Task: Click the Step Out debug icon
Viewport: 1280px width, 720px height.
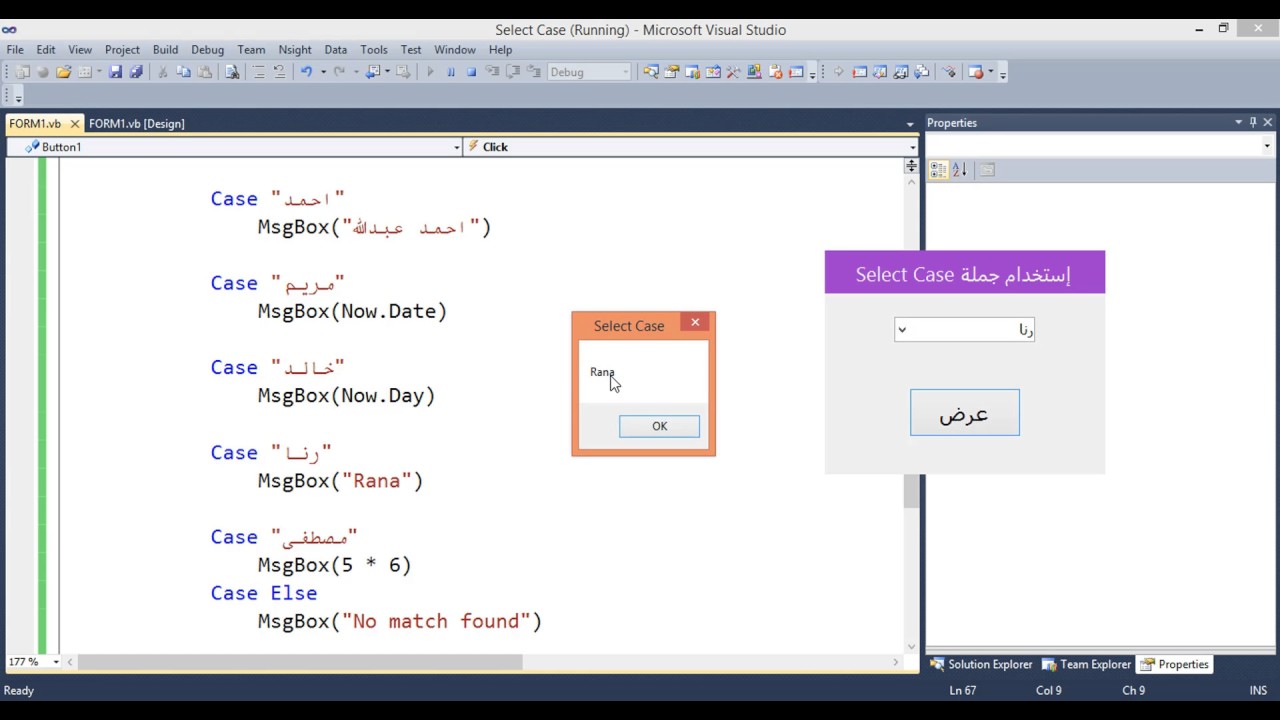Action: tap(534, 72)
